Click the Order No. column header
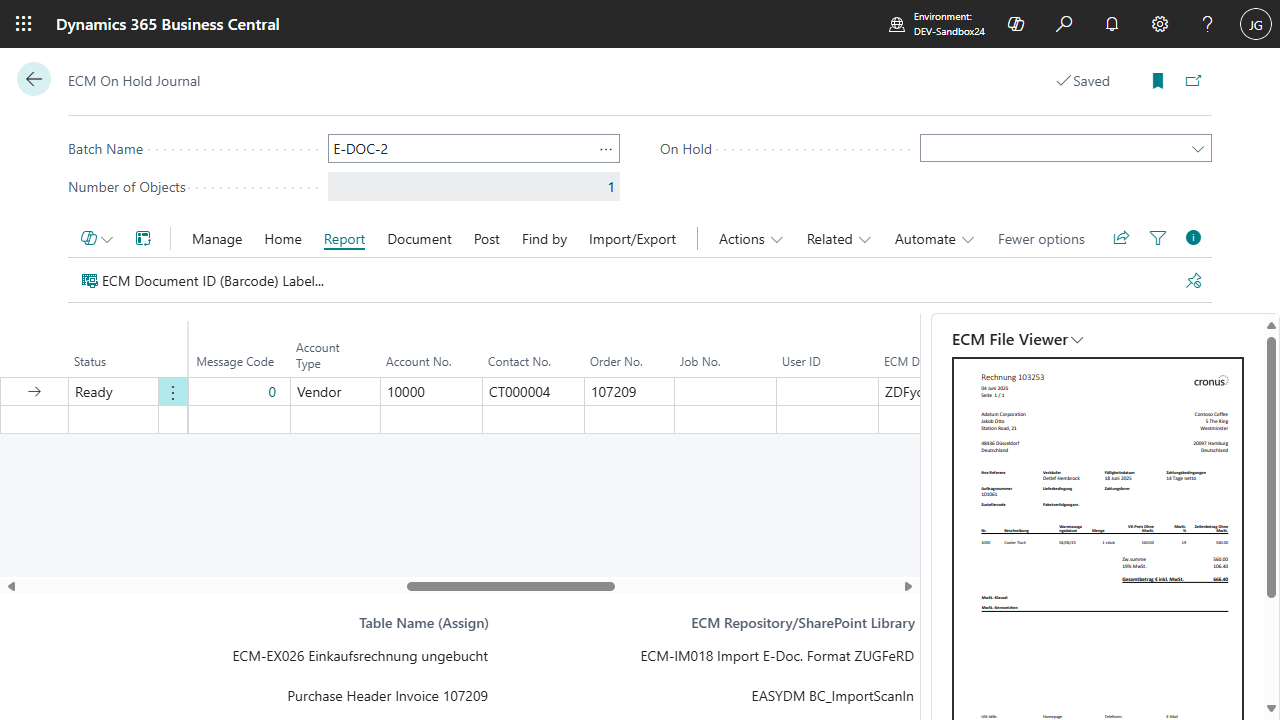Image resolution: width=1280 pixels, height=720 pixels. tap(615, 362)
